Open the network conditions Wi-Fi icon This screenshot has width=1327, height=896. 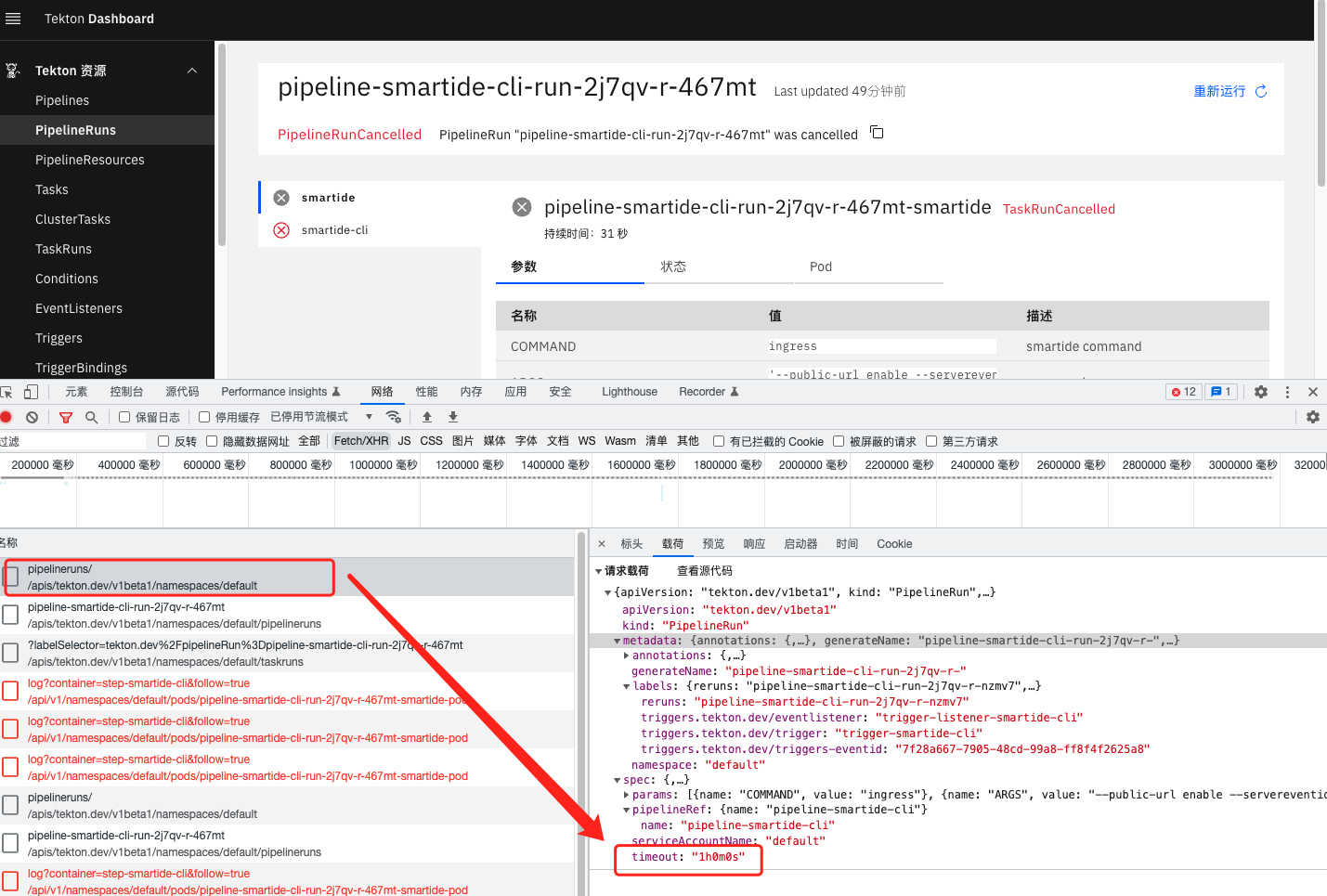tap(394, 417)
